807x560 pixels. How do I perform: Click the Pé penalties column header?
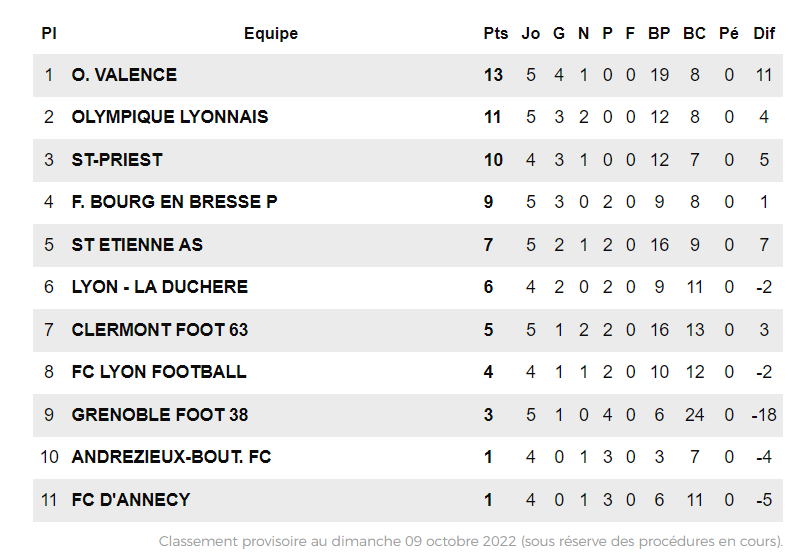729,33
